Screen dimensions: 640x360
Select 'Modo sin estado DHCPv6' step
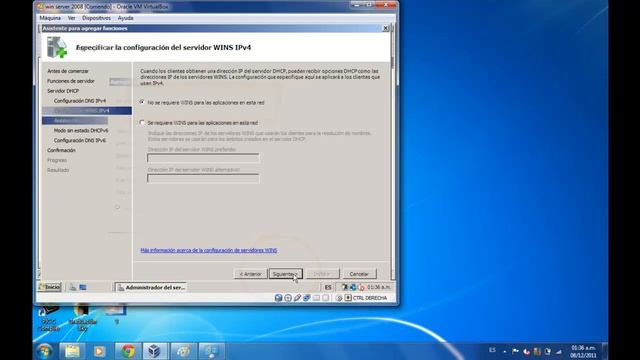[x=81, y=130]
